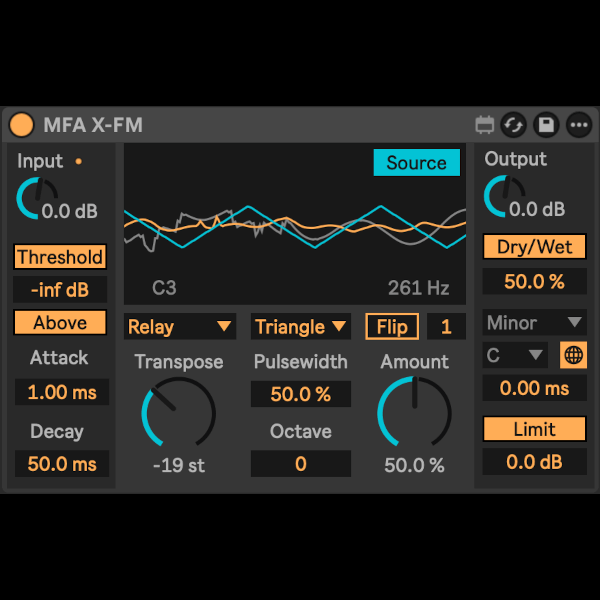Viewport: 600px width, 600px height.
Task: Open the Triangle waveform dropdown
Action: point(301,327)
